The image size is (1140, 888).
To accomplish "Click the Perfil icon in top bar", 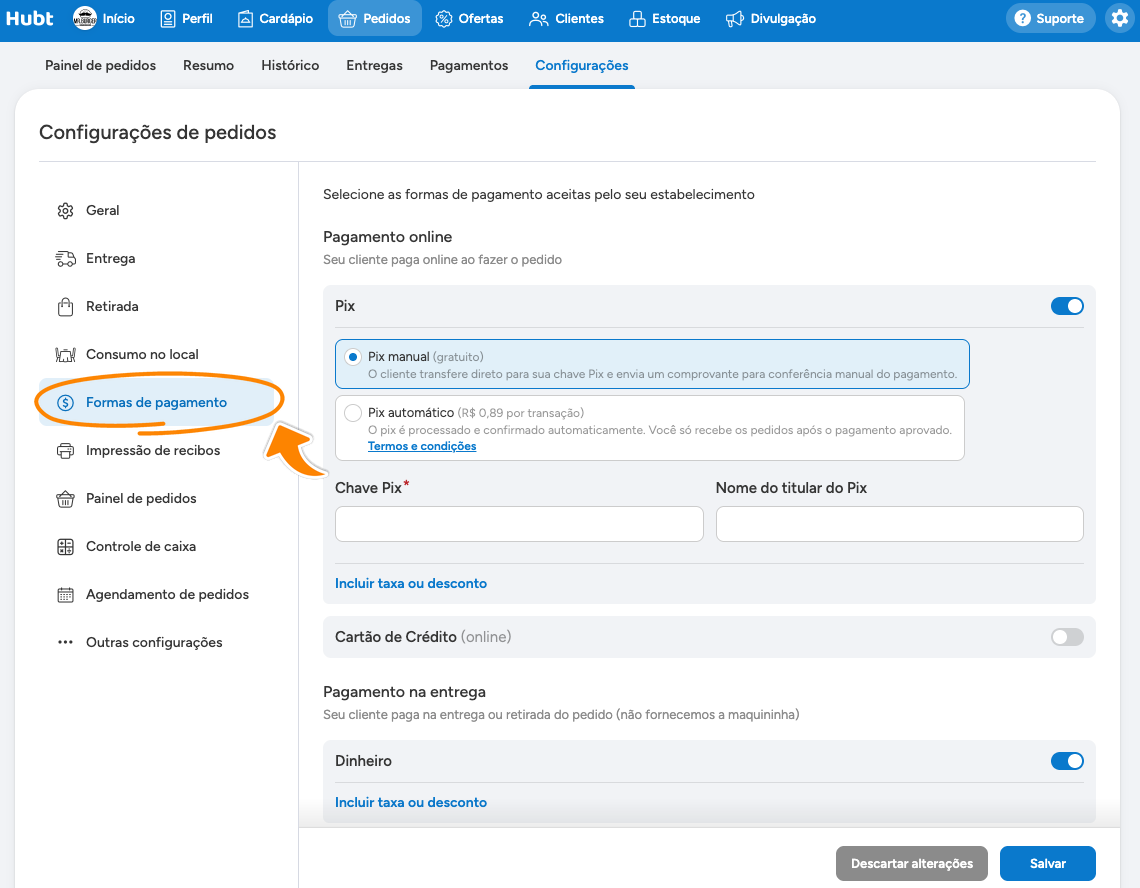I will coord(167,19).
